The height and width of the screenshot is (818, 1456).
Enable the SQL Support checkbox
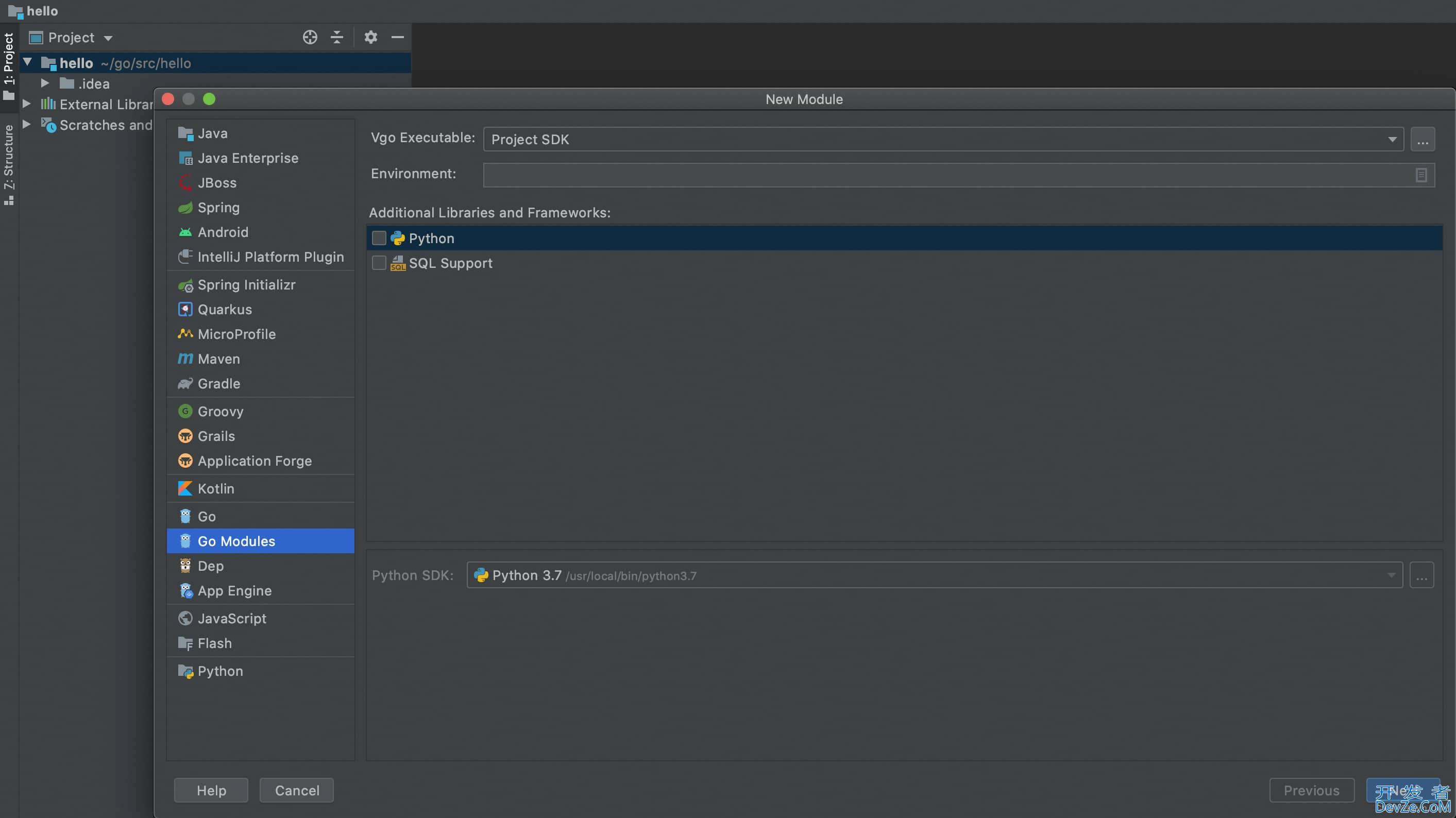(379, 263)
